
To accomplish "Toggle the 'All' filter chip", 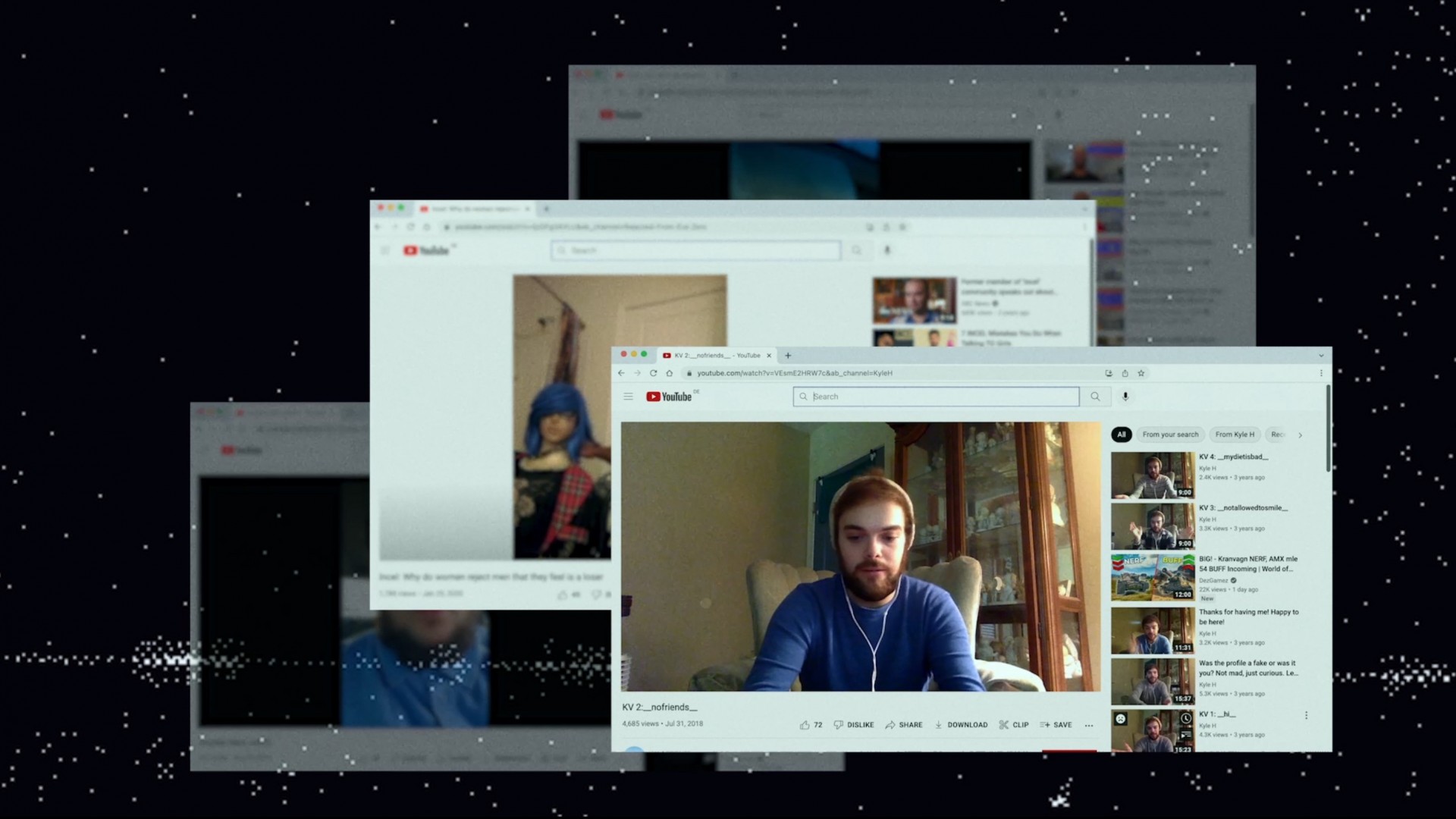I will [1121, 435].
